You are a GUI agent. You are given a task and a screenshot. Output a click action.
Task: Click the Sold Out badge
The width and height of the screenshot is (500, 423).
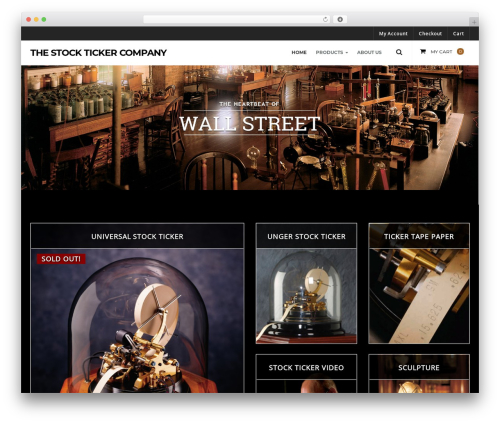pos(61,259)
